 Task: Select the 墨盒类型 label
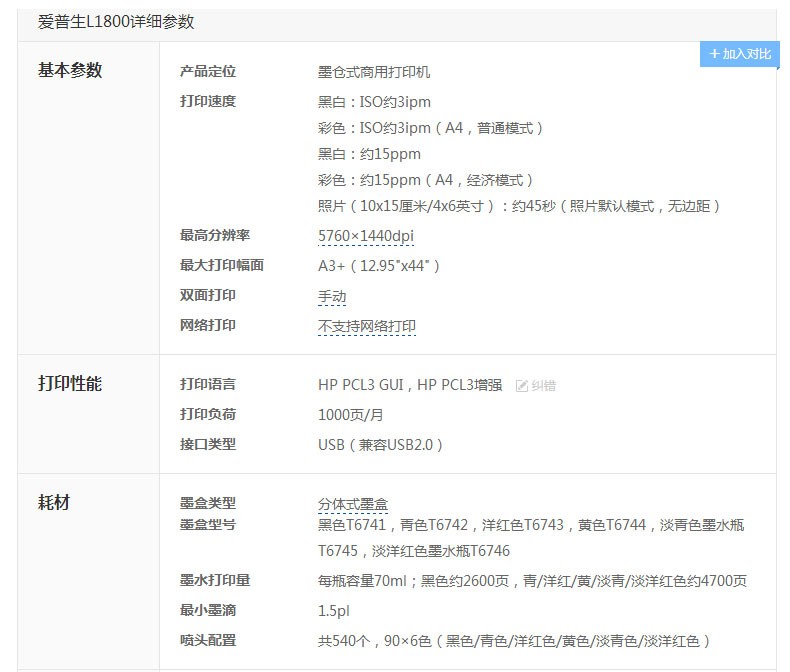[x=208, y=503]
